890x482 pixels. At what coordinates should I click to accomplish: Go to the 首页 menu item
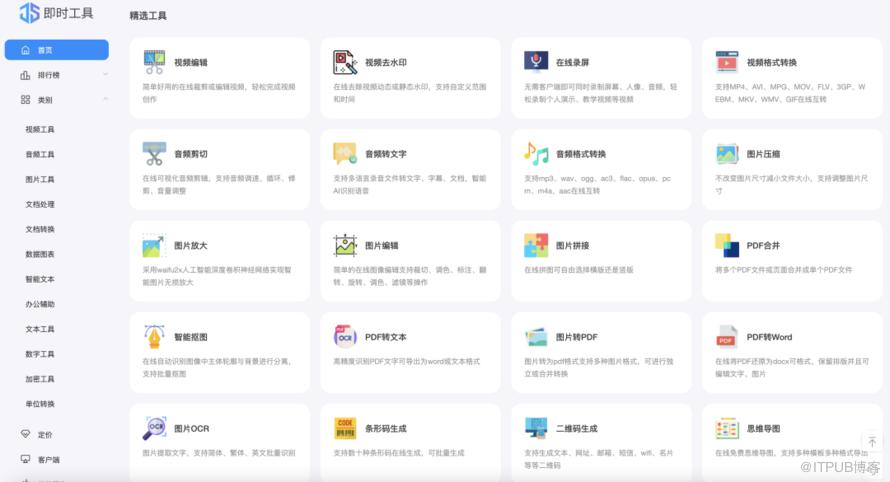tap(56, 50)
